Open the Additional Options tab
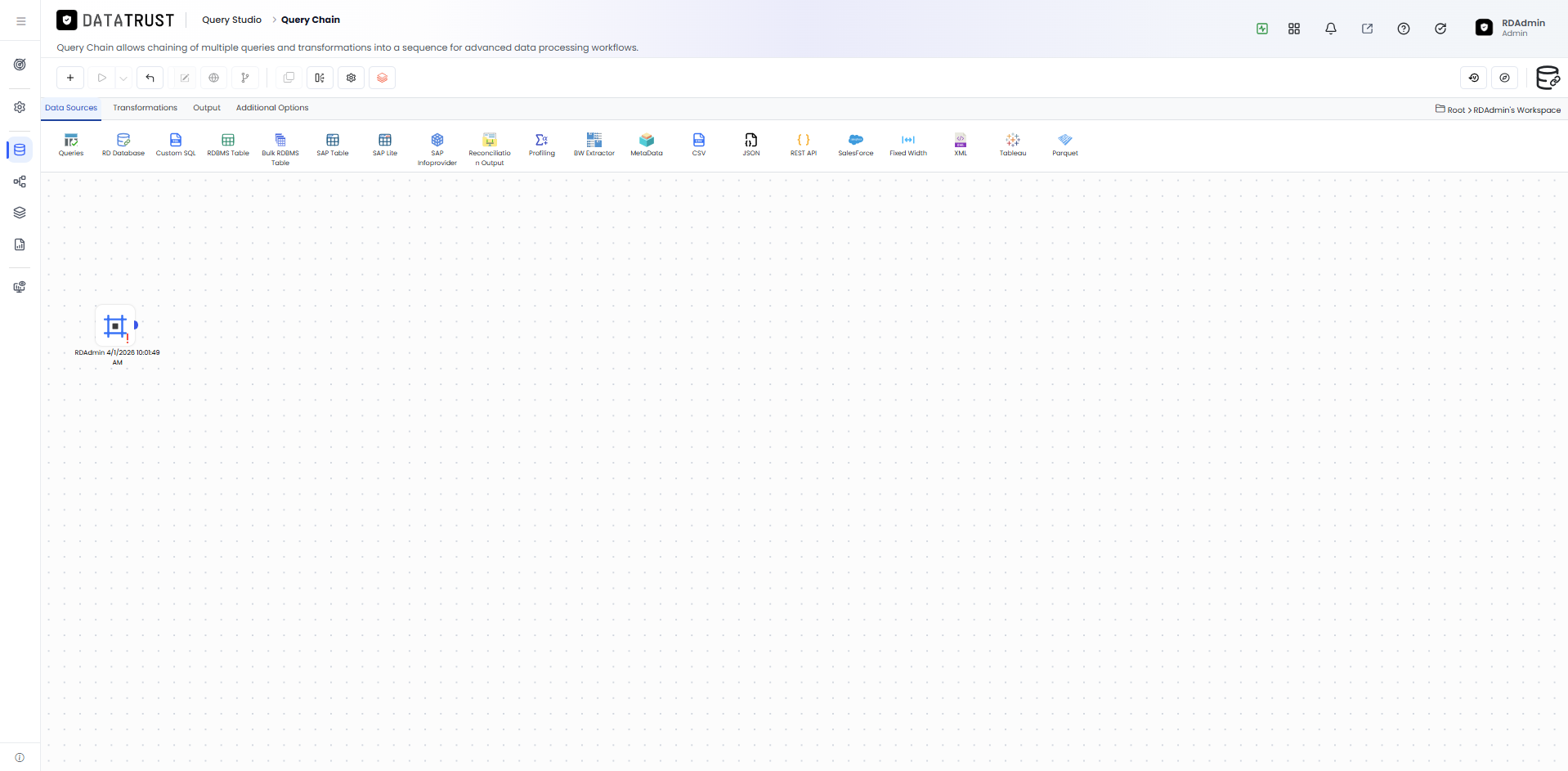 [x=272, y=108]
